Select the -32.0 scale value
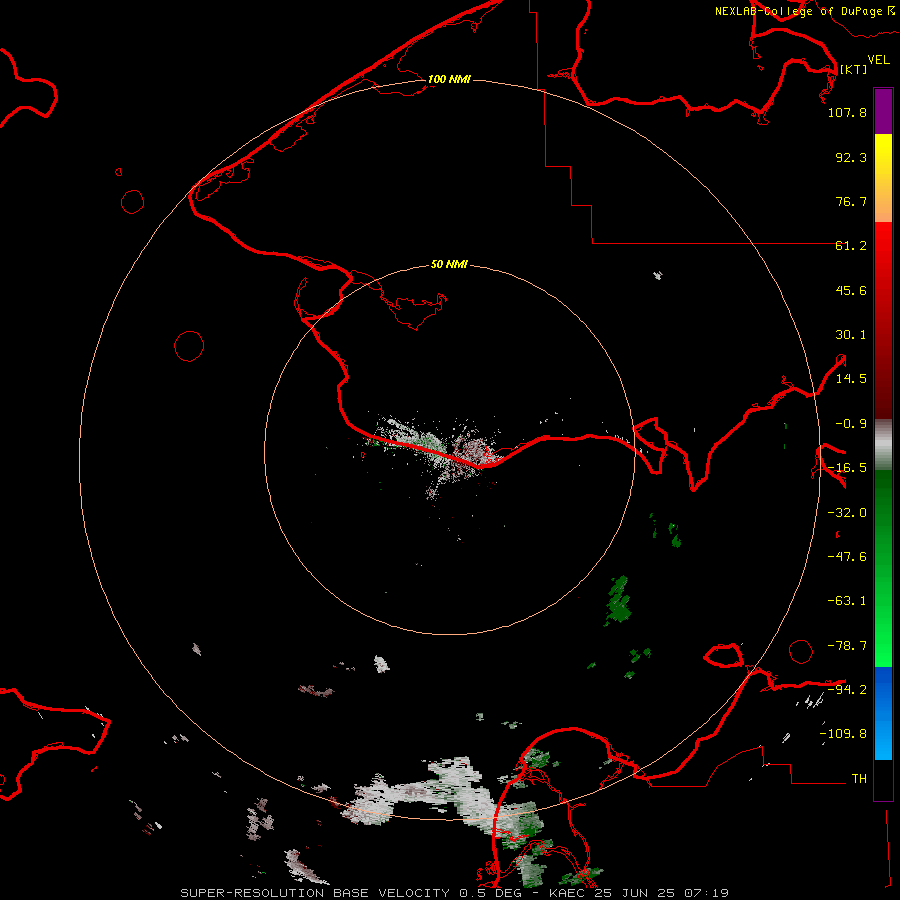This screenshot has width=900, height=900. [847, 513]
